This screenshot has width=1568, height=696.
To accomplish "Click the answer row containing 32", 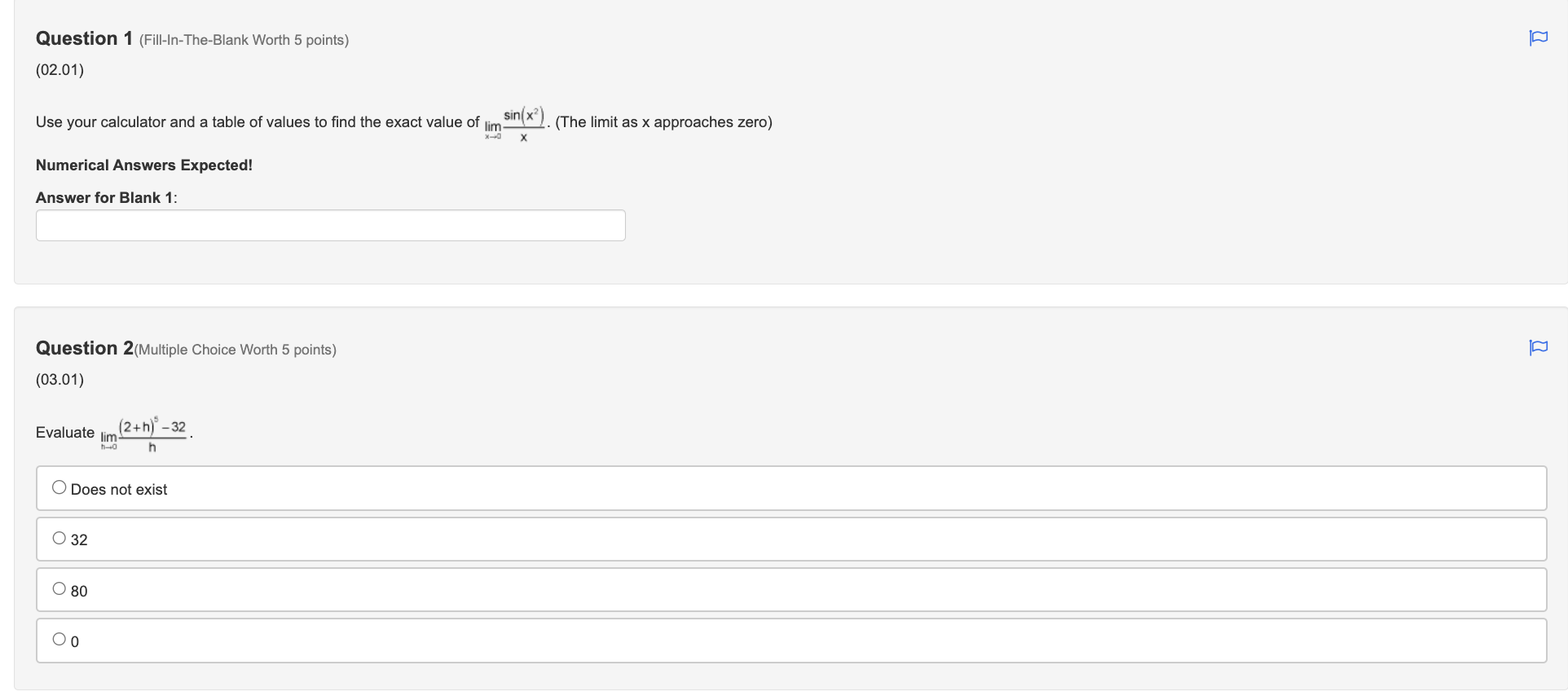I will click(407, 538).
